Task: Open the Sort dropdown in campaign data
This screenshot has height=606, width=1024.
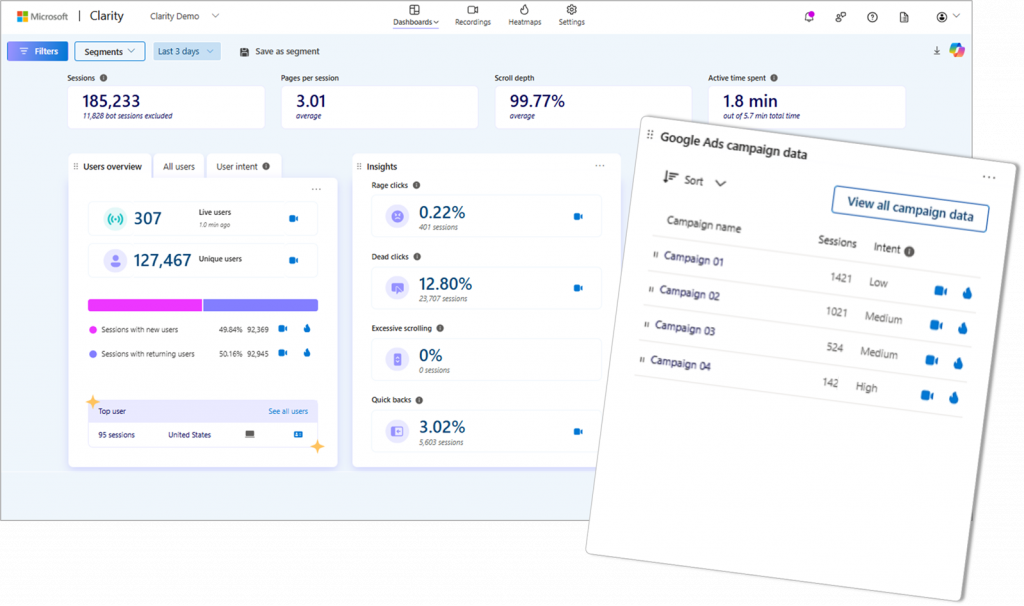Action: [694, 180]
